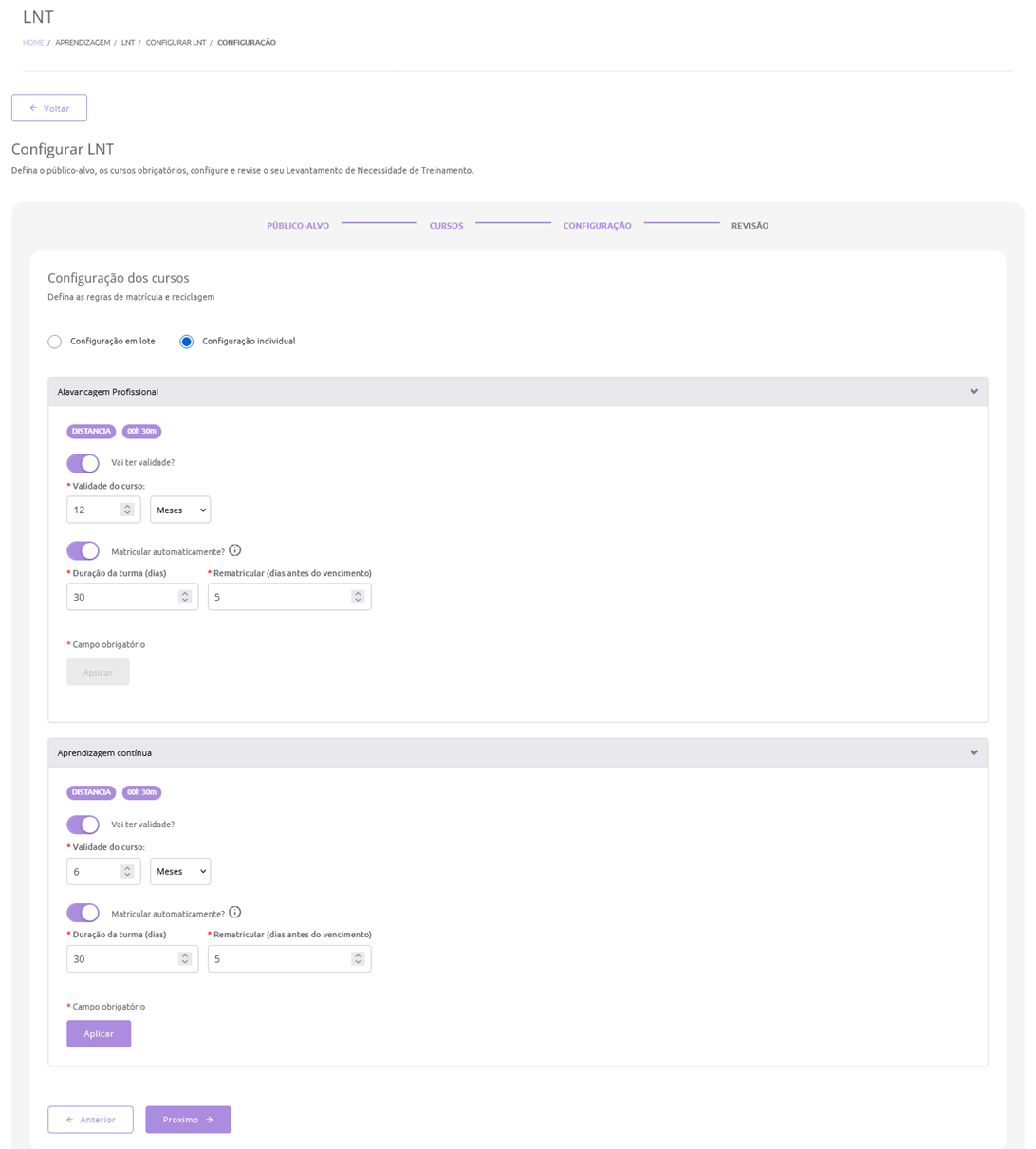
Task: Click stepper arrows on 6-month validity field
Action: [x=127, y=871]
